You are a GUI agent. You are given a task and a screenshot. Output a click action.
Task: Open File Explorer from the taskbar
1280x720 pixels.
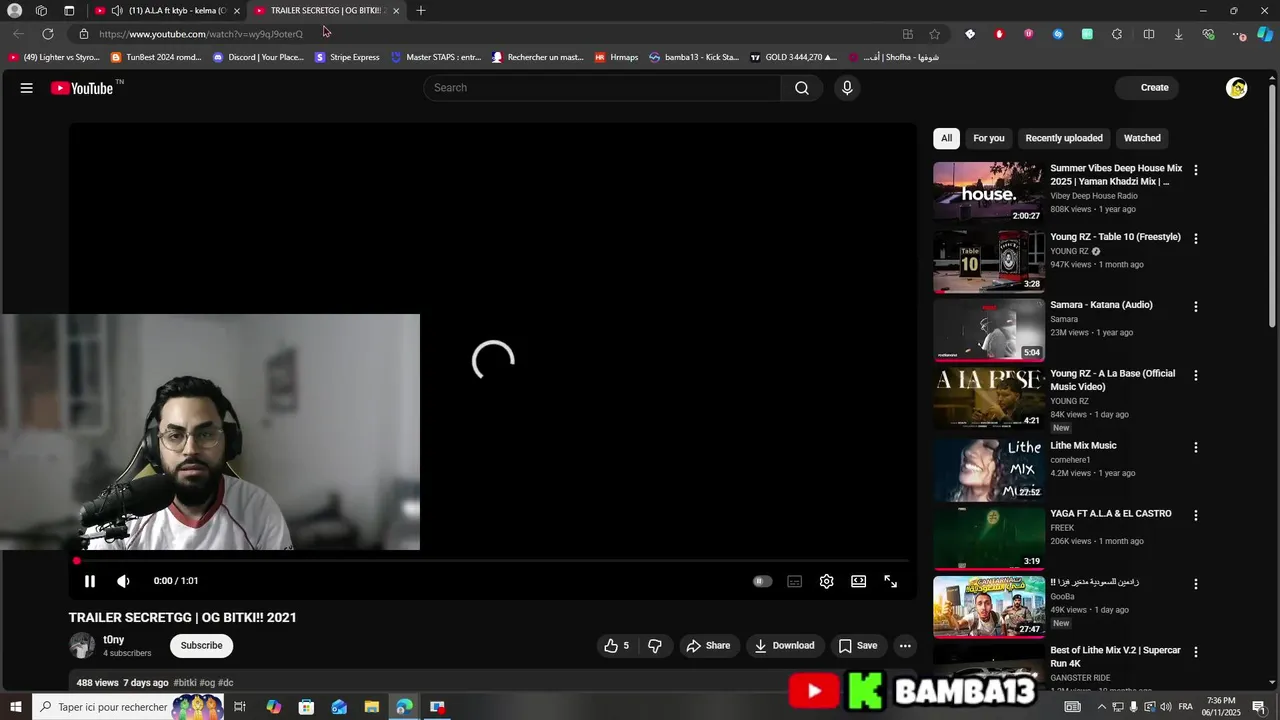coord(371,707)
